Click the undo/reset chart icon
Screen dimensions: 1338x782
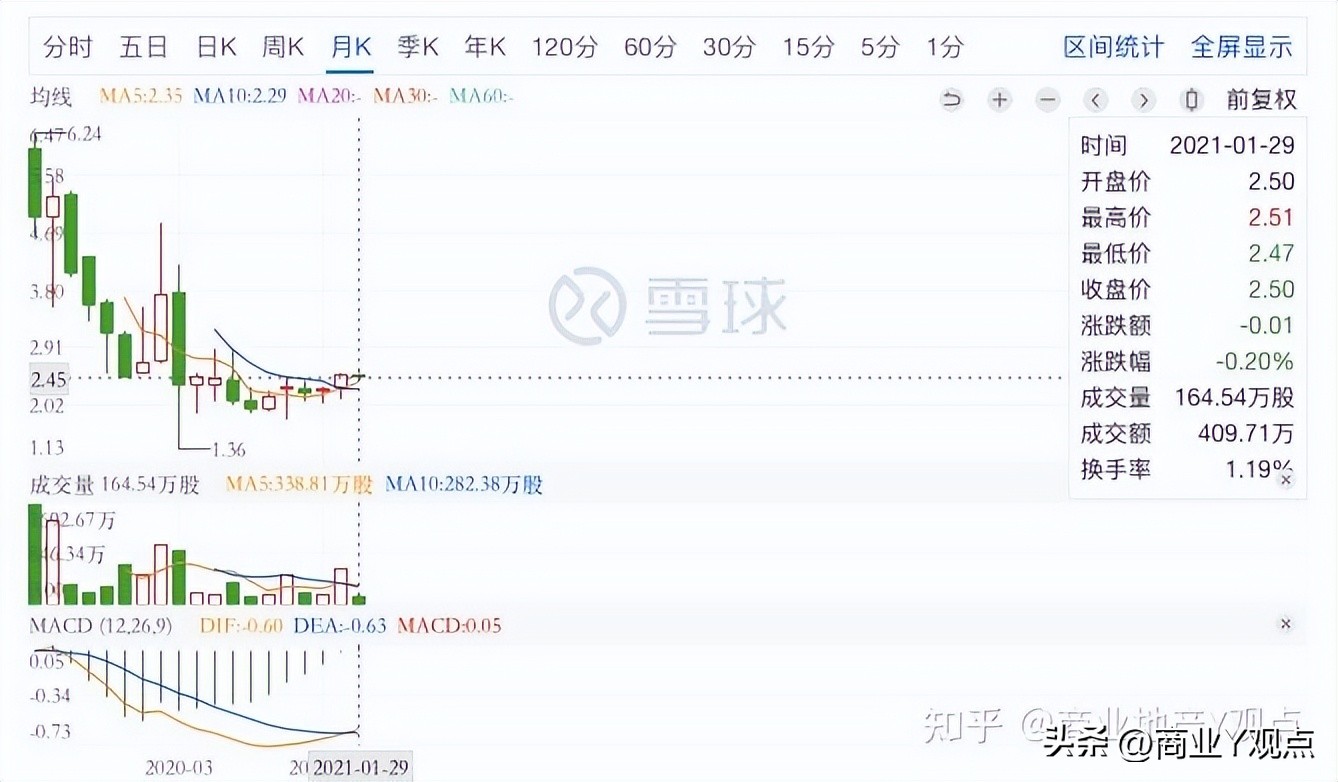click(x=950, y=100)
